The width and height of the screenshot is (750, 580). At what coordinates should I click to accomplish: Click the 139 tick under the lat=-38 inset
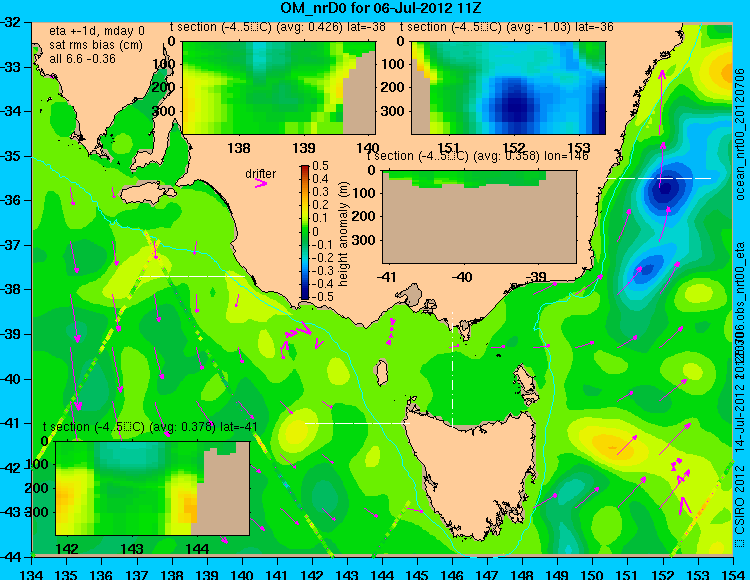point(304,148)
